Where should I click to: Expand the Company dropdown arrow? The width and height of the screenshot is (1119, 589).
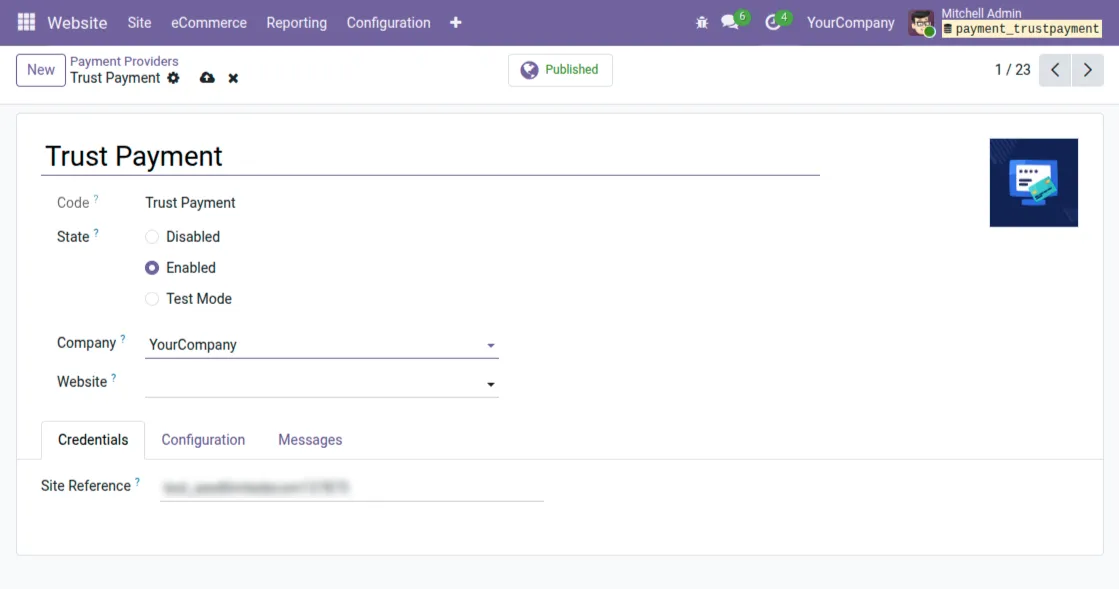pyautogui.click(x=490, y=346)
